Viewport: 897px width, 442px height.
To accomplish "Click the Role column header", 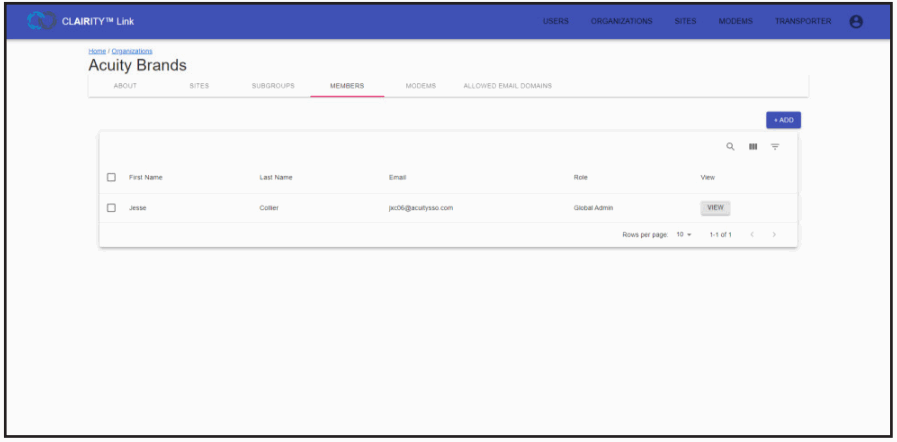I will (x=581, y=177).
